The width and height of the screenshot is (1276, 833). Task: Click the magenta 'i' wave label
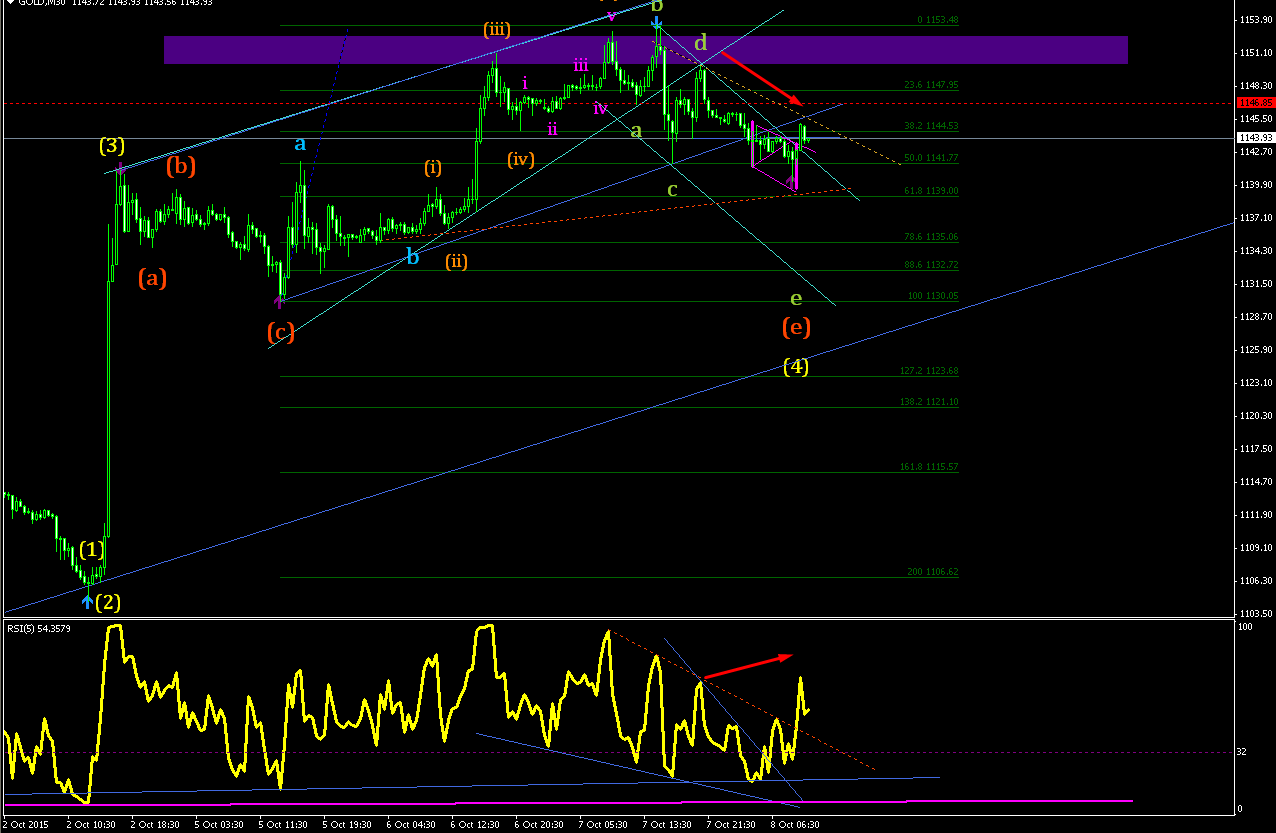tap(525, 83)
